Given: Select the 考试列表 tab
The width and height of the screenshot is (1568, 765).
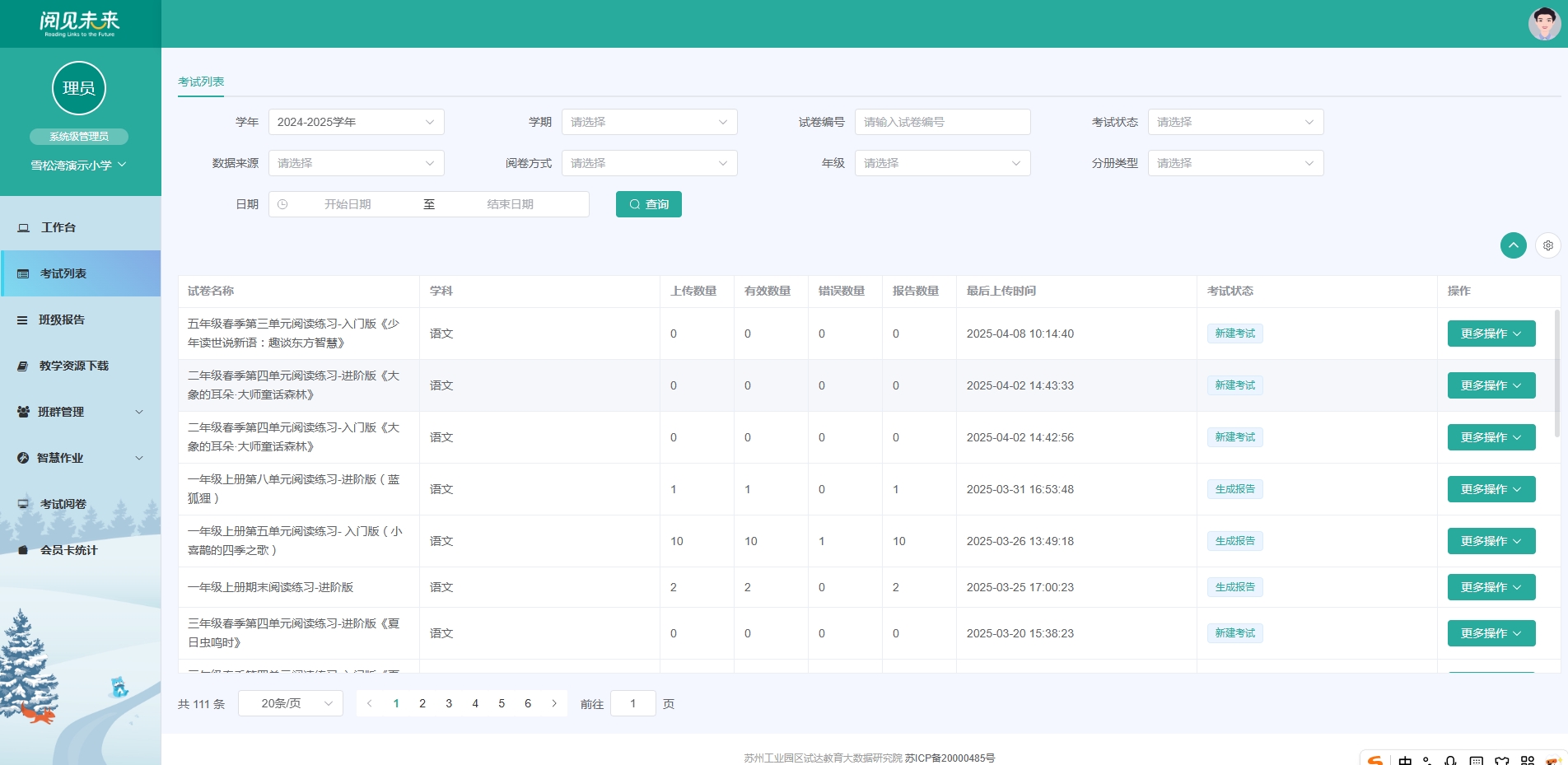Looking at the screenshot, I should 201,82.
